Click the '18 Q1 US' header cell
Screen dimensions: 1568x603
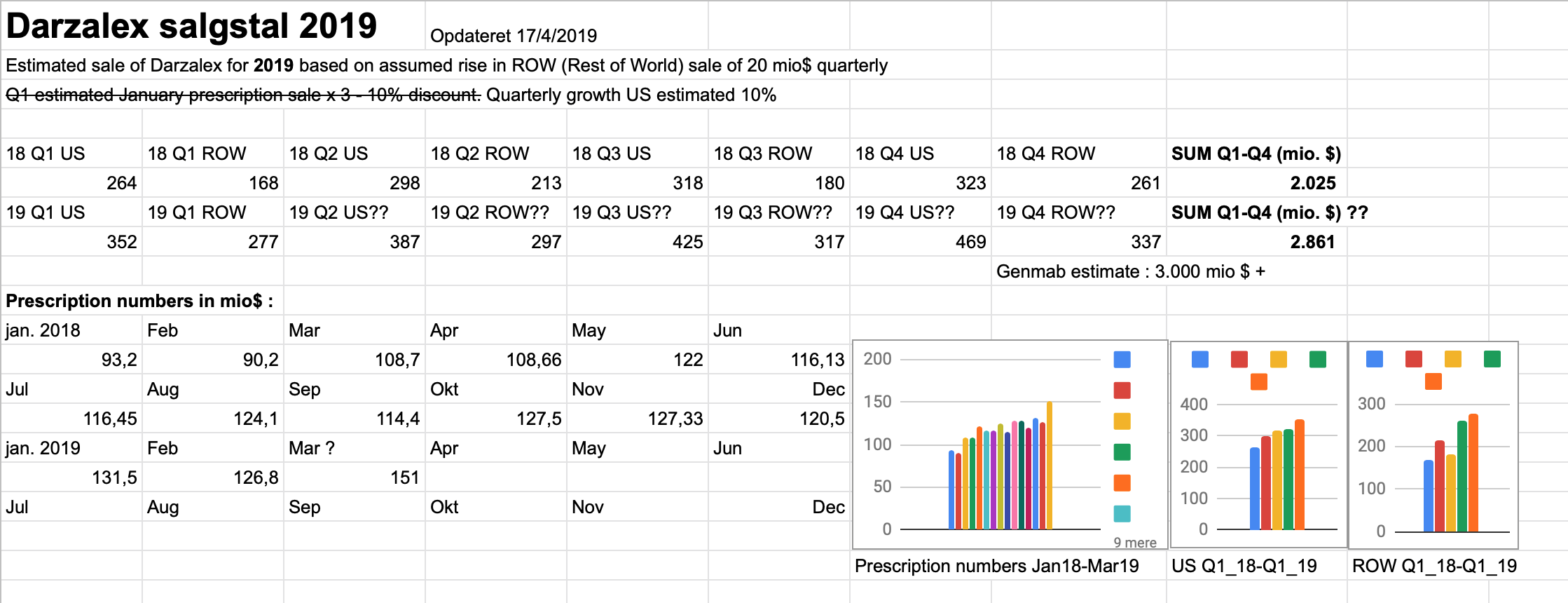coord(72,154)
